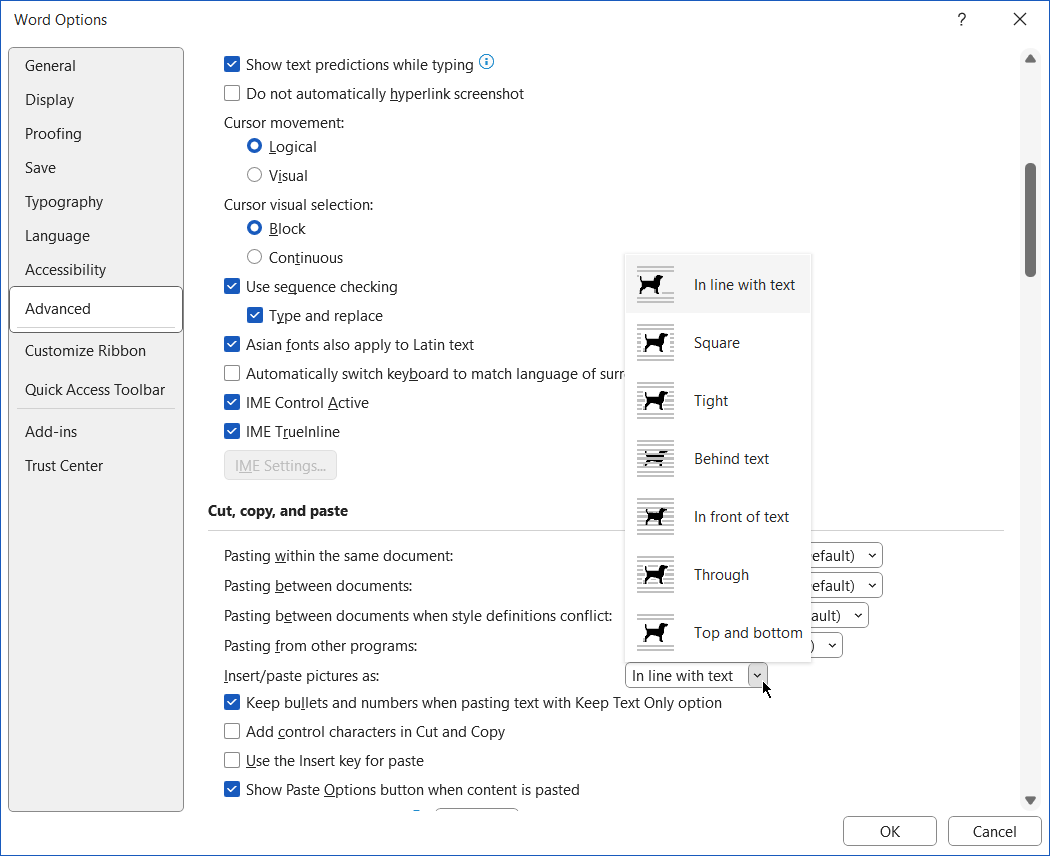Click the OK button

(889, 831)
